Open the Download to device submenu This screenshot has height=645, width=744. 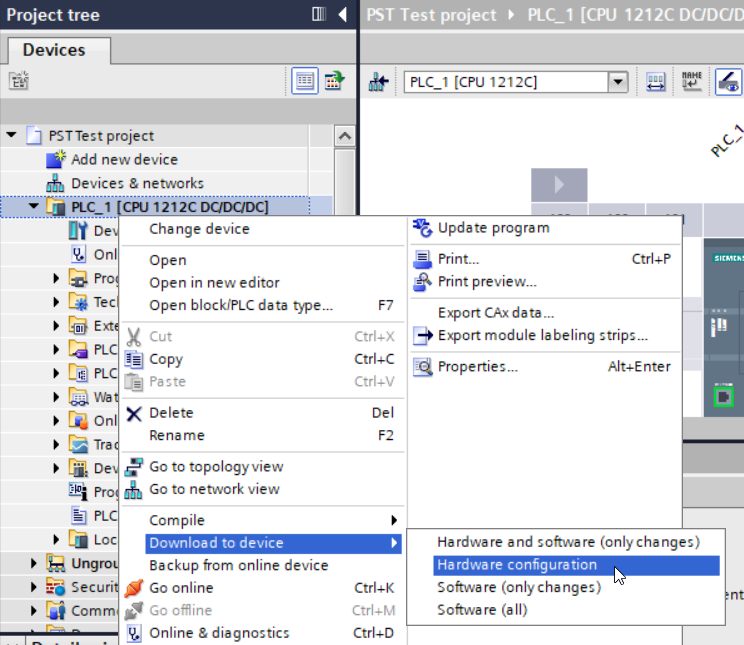coord(273,543)
